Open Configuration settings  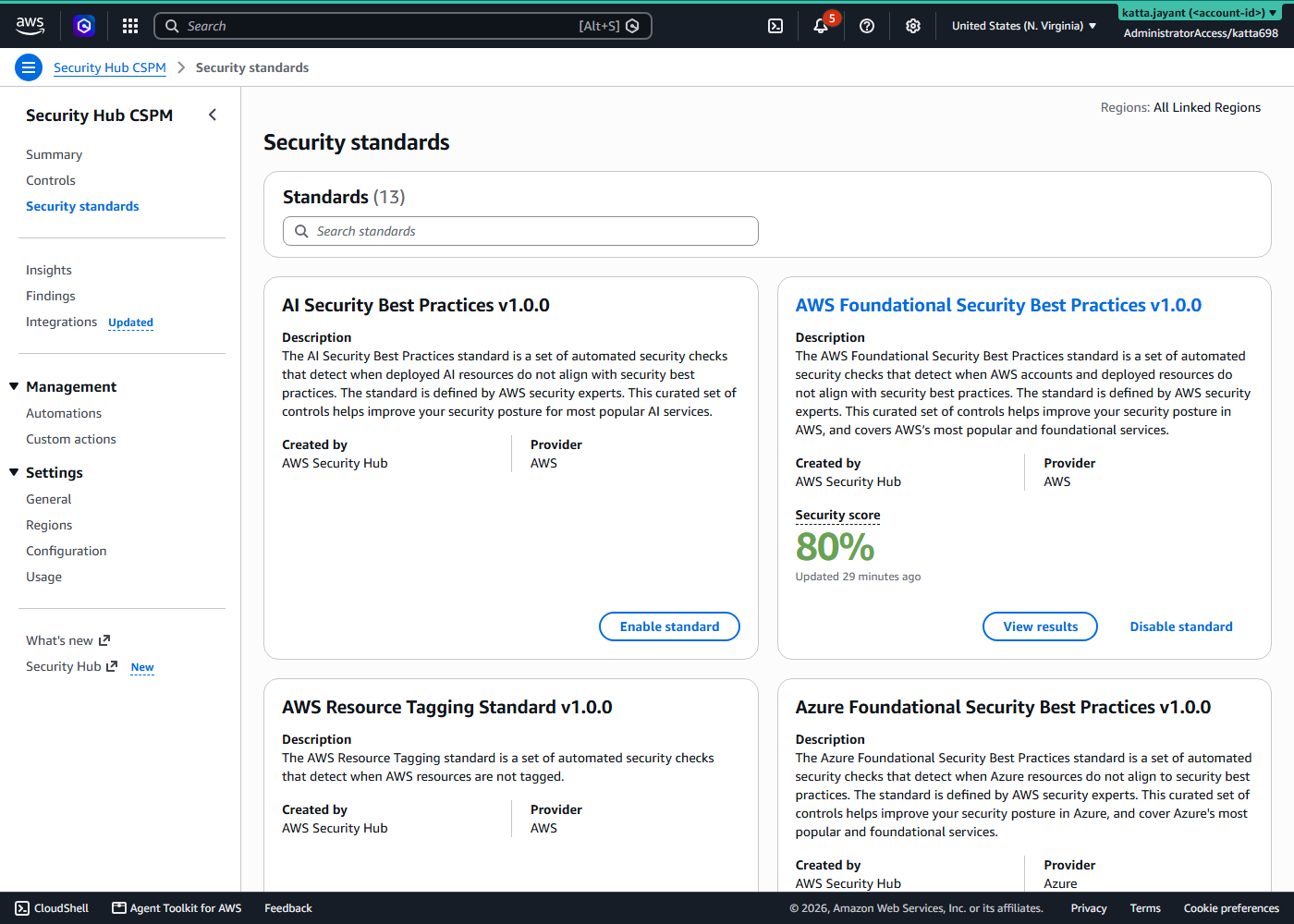[67, 551]
